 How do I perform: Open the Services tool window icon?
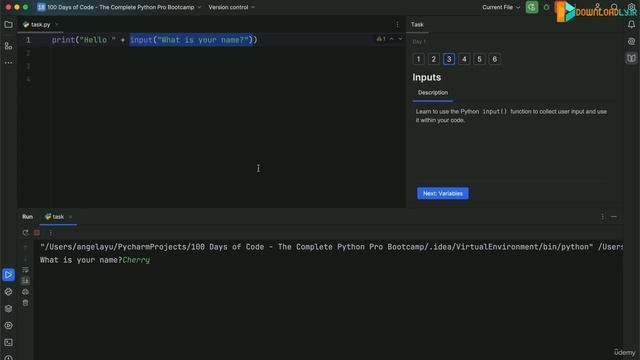click(x=8, y=326)
